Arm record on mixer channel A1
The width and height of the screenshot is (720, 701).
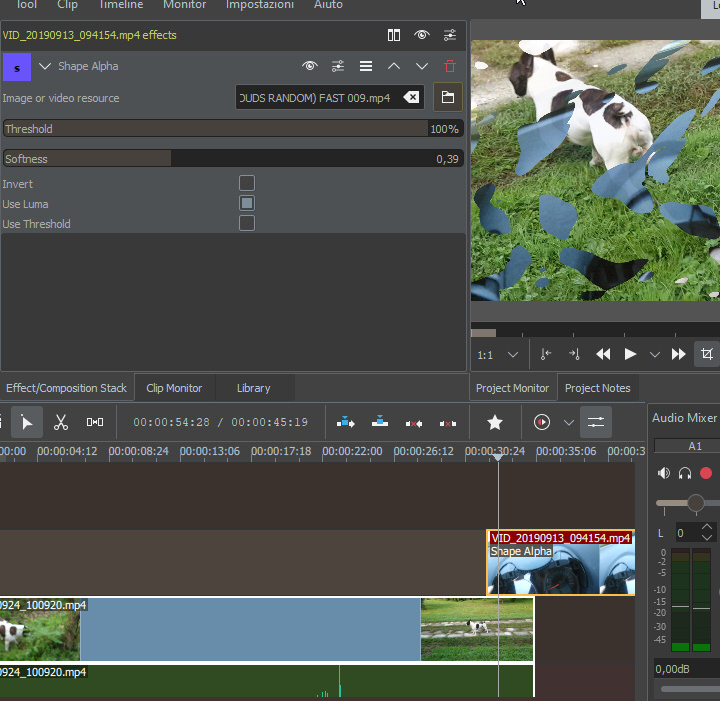pos(706,473)
